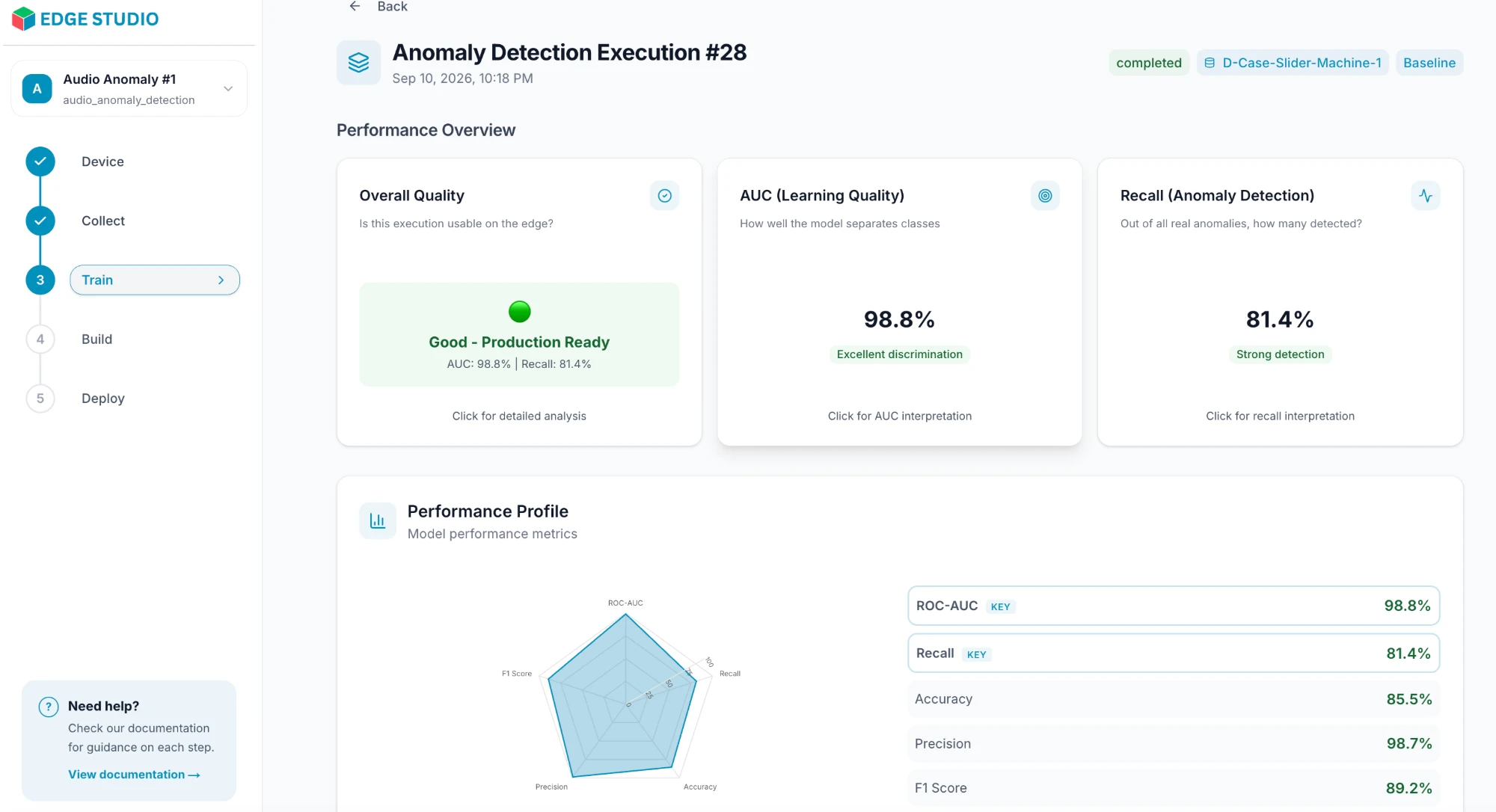The width and height of the screenshot is (1496, 812).
Task: Click the blue 'A' project avatar
Action: point(37,88)
